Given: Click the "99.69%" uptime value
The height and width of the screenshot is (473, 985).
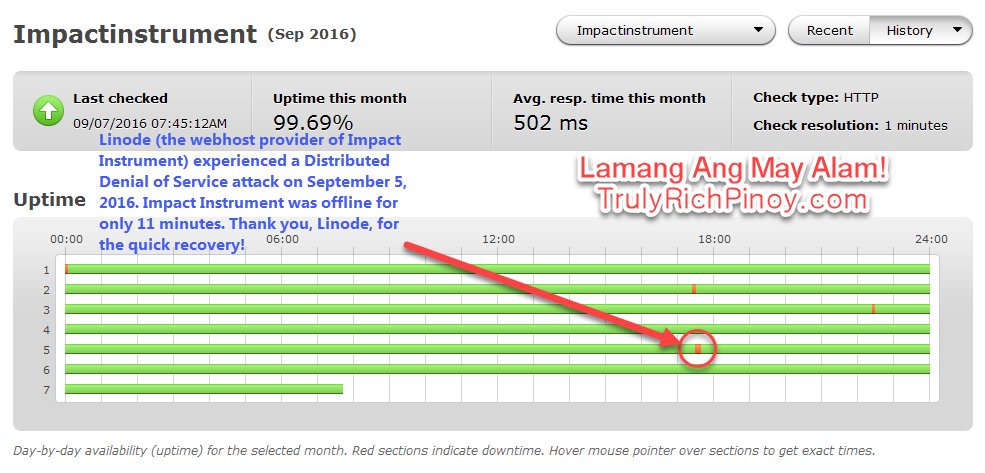Looking at the screenshot, I should tap(313, 122).
